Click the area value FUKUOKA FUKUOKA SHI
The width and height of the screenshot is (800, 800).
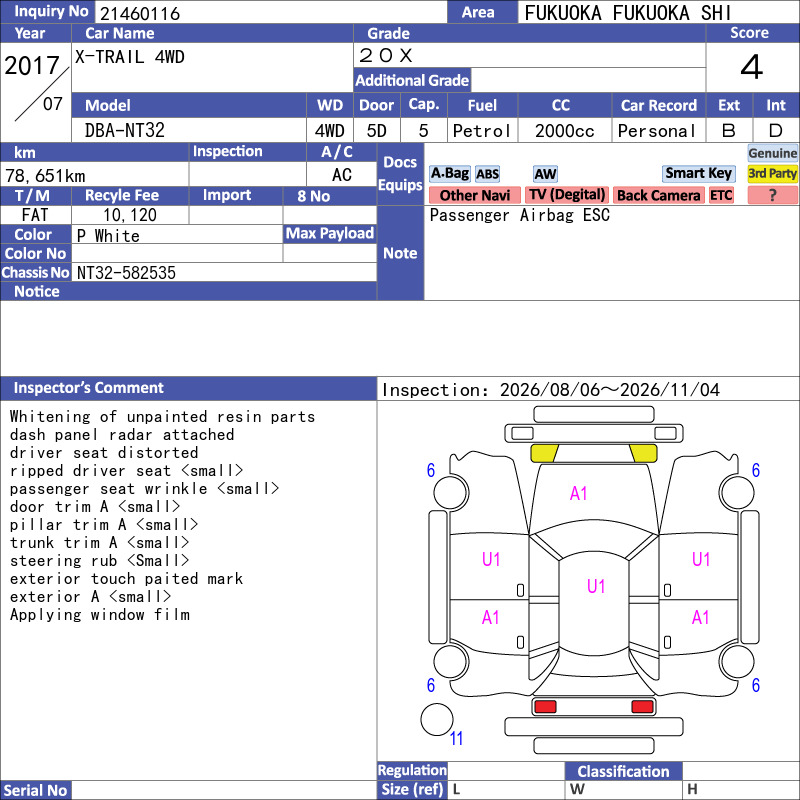(x=628, y=13)
